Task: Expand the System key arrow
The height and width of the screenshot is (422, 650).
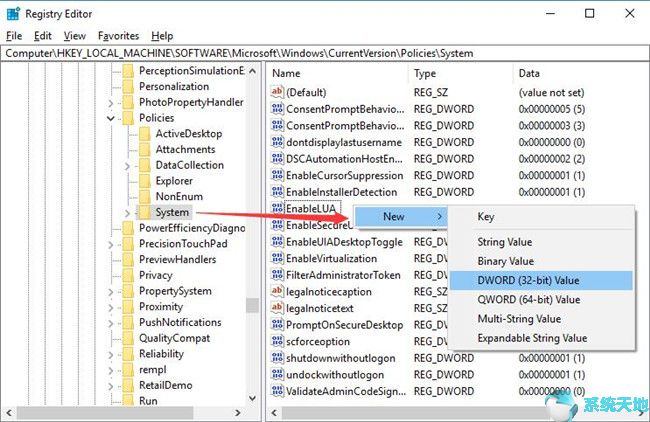Action: coord(127,213)
